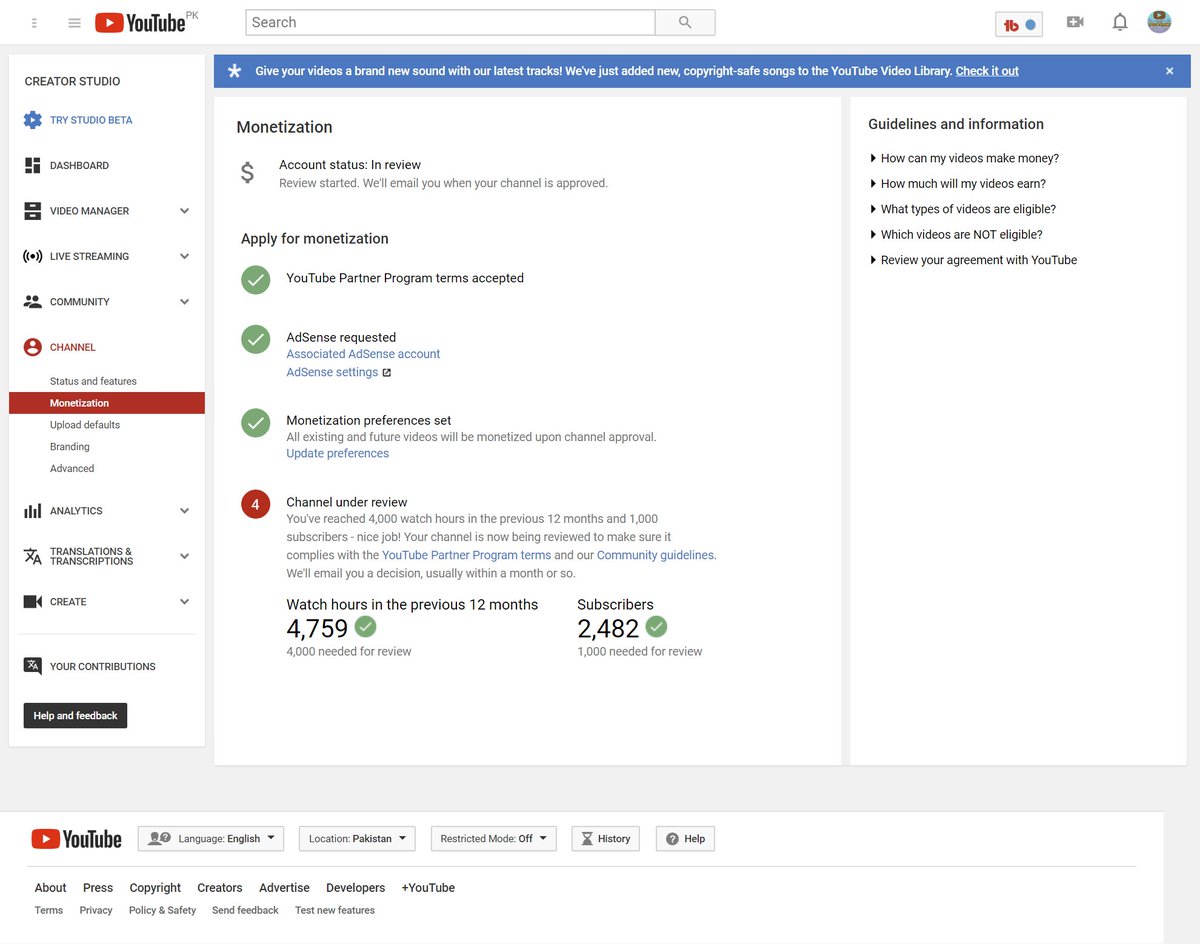This screenshot has width=1200, height=944.
Task: Expand 'Review your agreement with YouTube'
Action: 973,260
